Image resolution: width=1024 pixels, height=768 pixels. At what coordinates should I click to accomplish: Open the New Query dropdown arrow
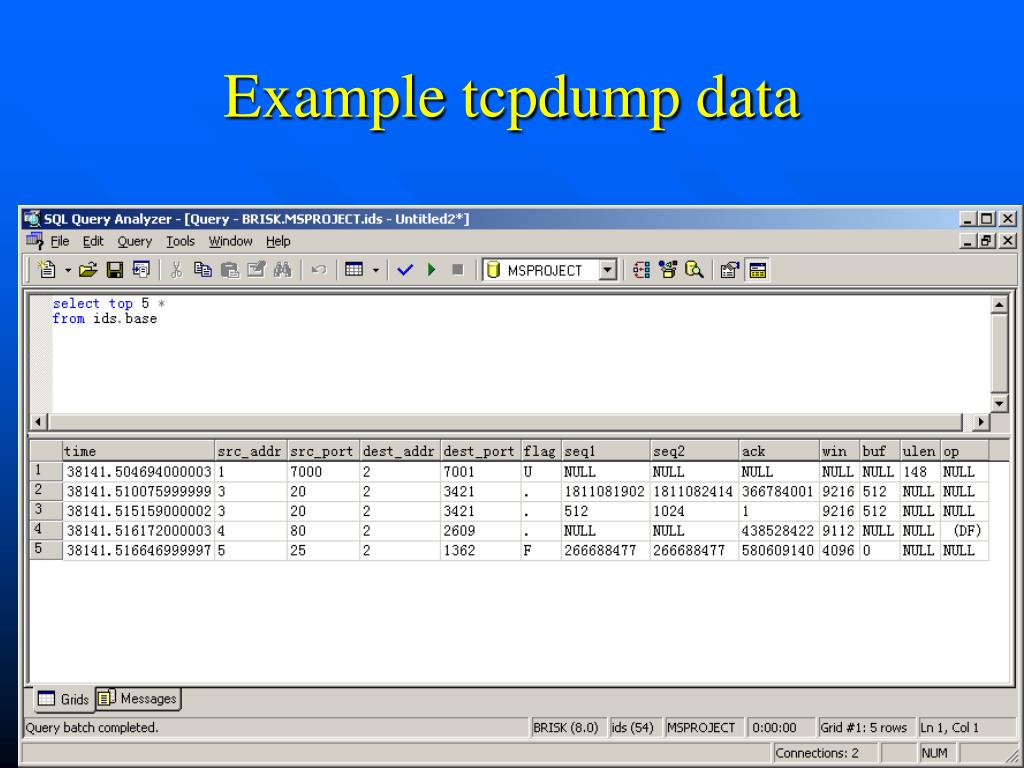[x=67, y=270]
